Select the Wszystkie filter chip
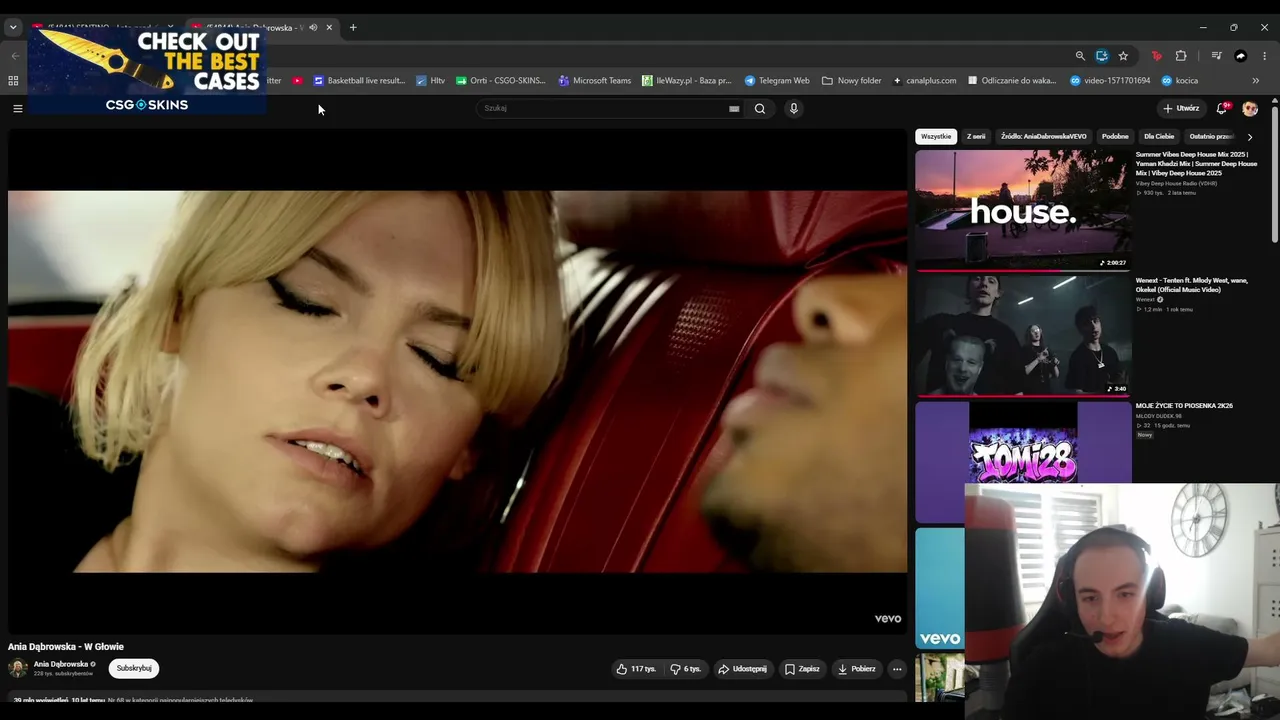 point(936,136)
